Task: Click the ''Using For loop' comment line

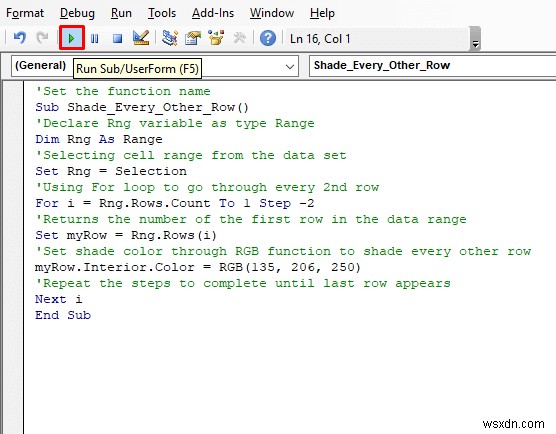Action: click(207, 187)
